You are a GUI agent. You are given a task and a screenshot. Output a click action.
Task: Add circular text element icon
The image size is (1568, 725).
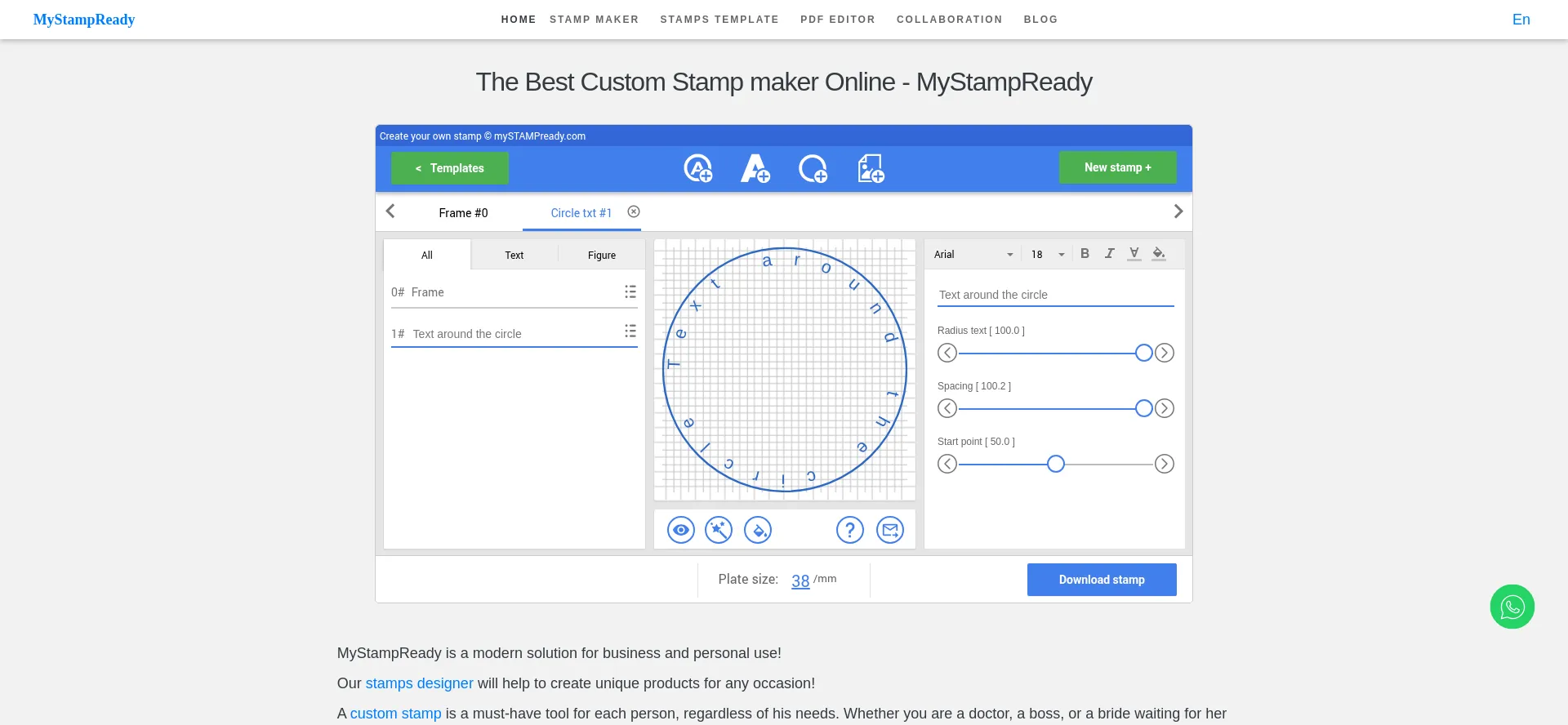[697, 168]
